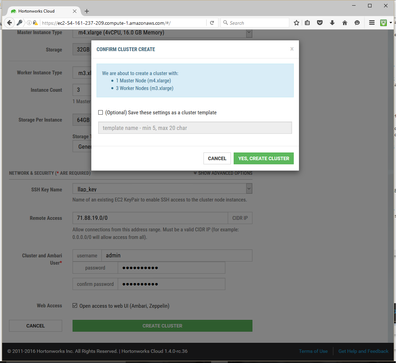Screen dimensions: 400x363
Task: Open site info via the lock warning icon
Action: (35, 23)
